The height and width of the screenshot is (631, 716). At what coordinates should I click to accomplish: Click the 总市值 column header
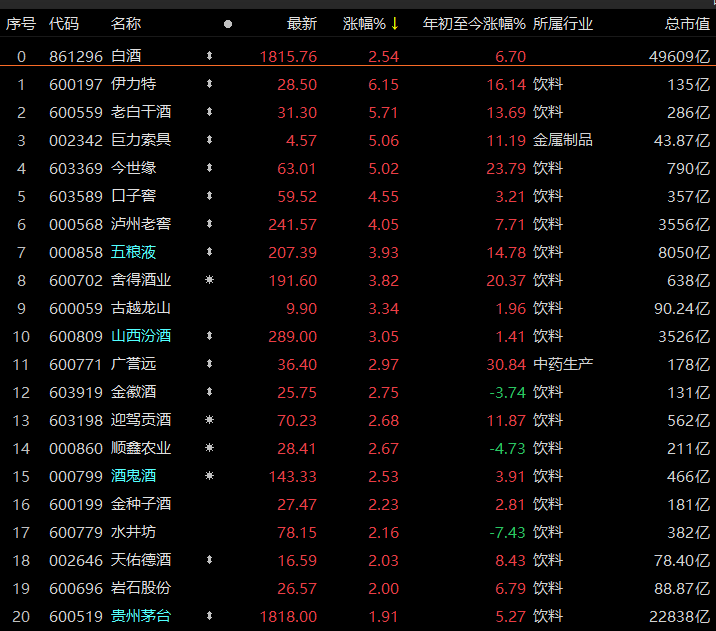click(x=687, y=24)
